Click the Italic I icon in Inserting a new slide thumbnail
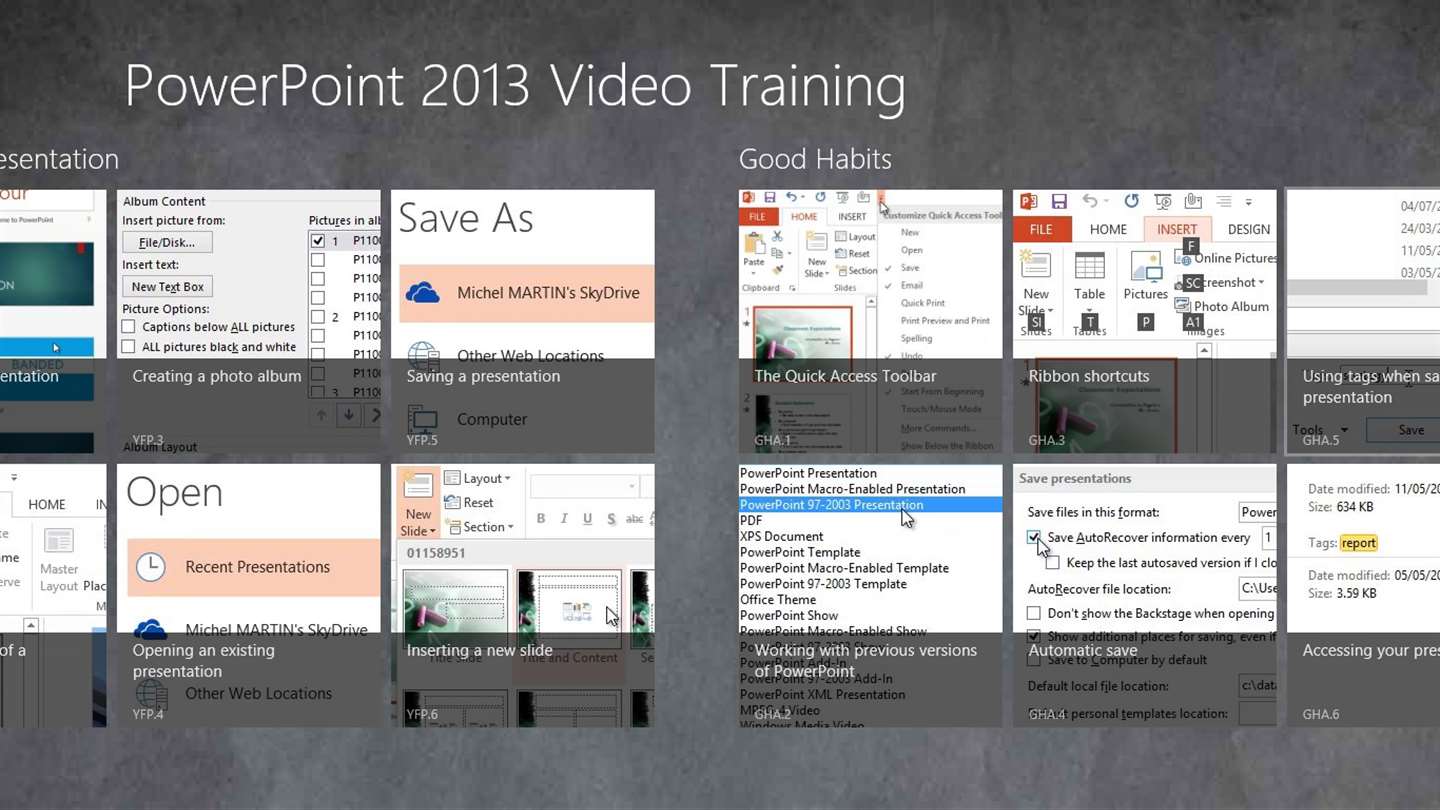 pos(564,518)
